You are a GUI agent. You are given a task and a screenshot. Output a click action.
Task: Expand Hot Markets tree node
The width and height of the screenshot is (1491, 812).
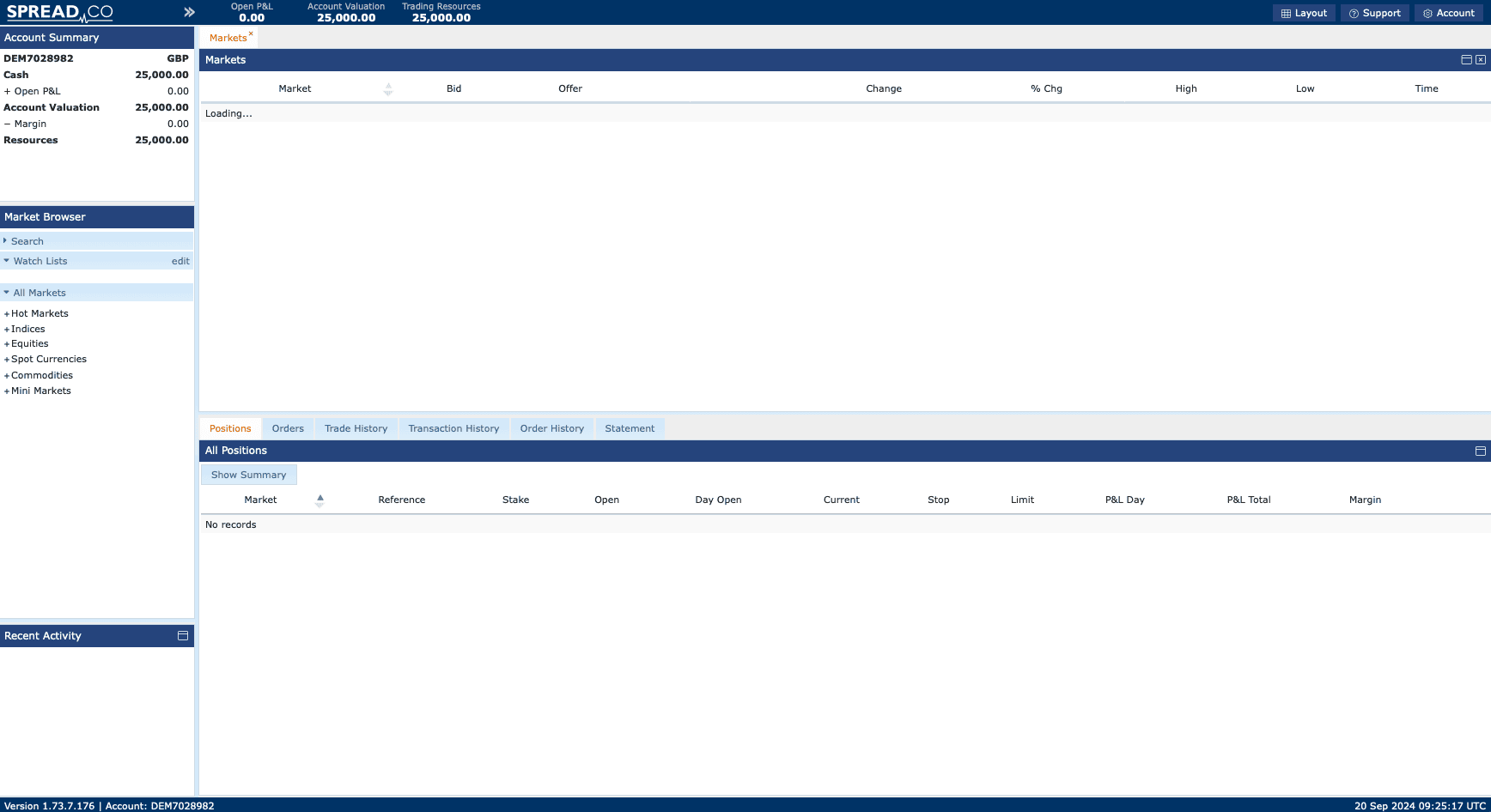click(x=7, y=314)
